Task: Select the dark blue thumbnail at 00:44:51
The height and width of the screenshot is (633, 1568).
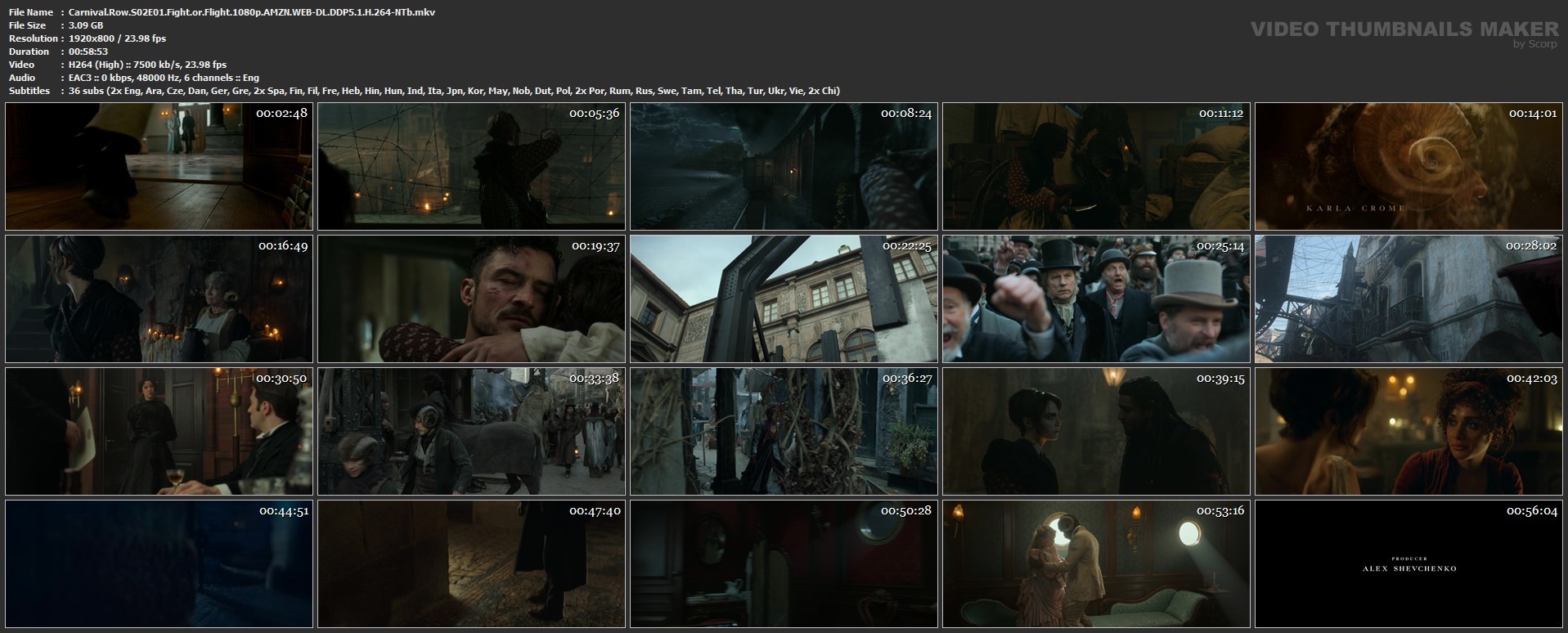Action: click(159, 564)
